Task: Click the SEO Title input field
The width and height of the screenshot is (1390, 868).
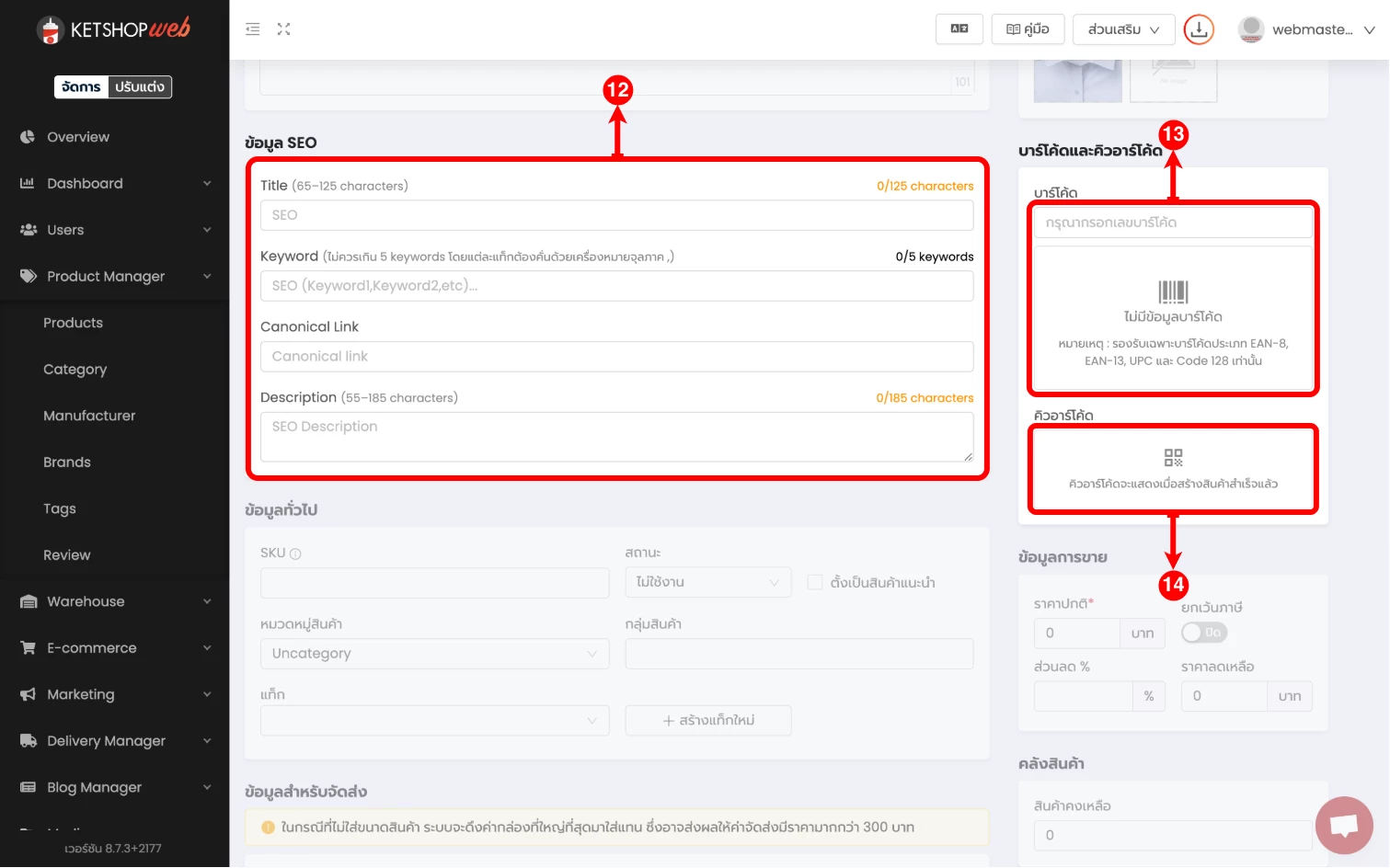Action: point(616,215)
